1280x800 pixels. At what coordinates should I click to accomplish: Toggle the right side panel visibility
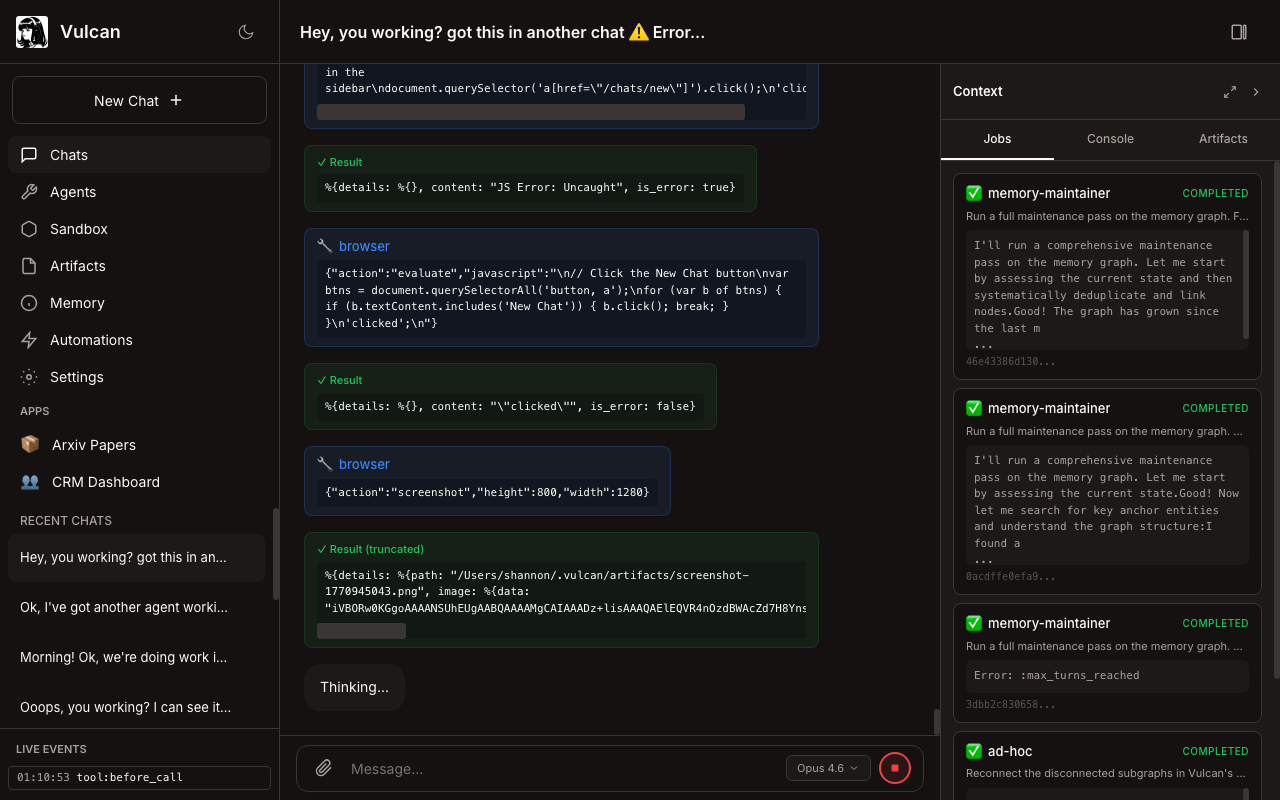pos(1239,32)
